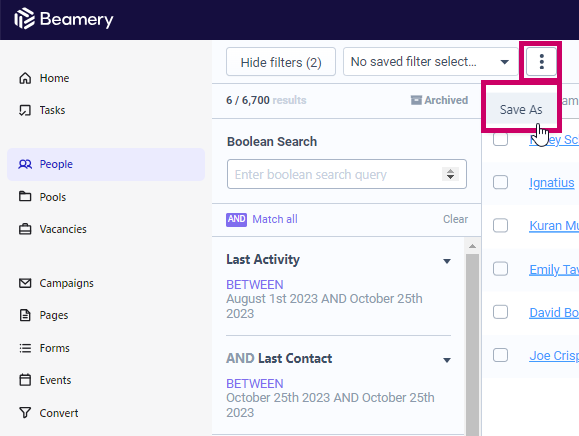Clear all filters with Clear link
Image resolution: width=579 pixels, height=436 pixels.
[455, 219]
